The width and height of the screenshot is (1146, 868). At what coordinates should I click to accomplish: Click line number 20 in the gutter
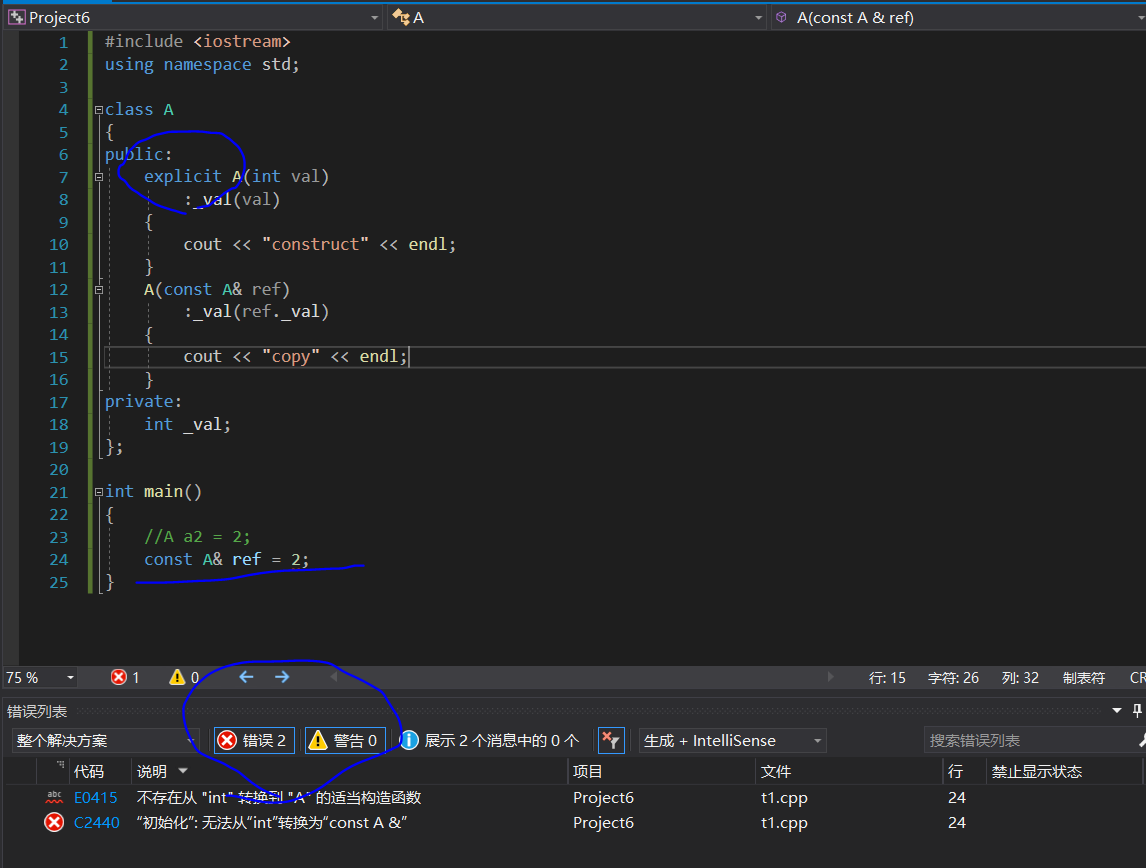pyautogui.click(x=58, y=470)
